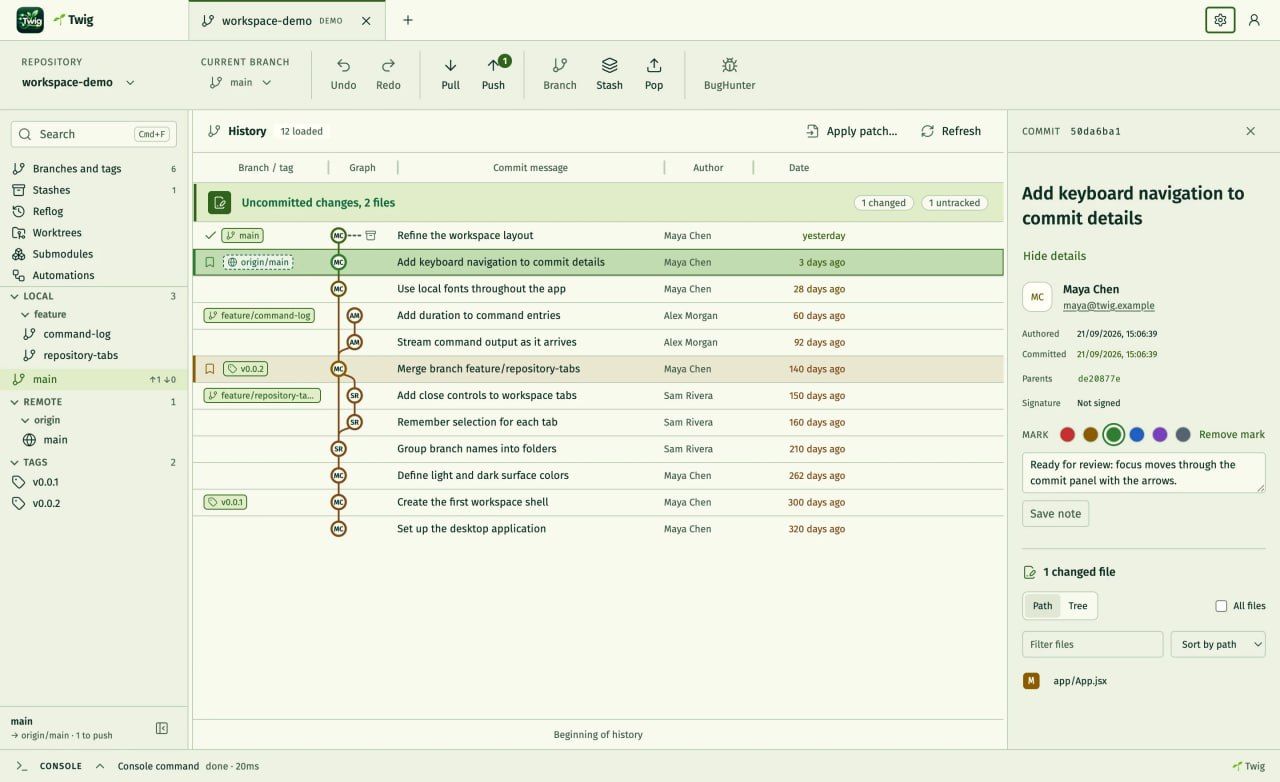
Task: Click the commit note text area
Action: [1144, 473]
